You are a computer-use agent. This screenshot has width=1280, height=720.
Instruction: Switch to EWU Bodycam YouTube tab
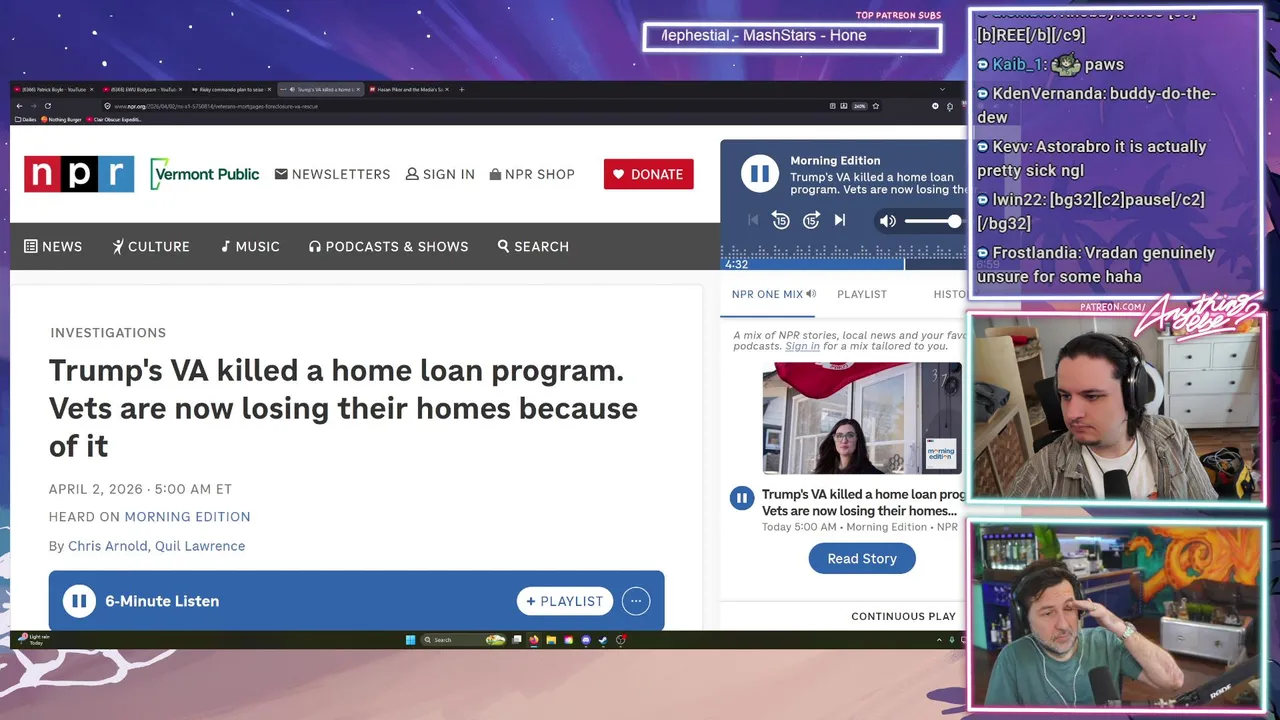click(142, 89)
